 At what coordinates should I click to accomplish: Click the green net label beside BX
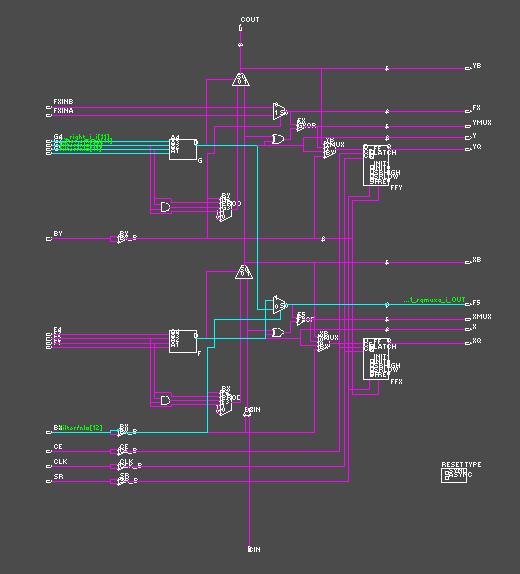coord(81,428)
